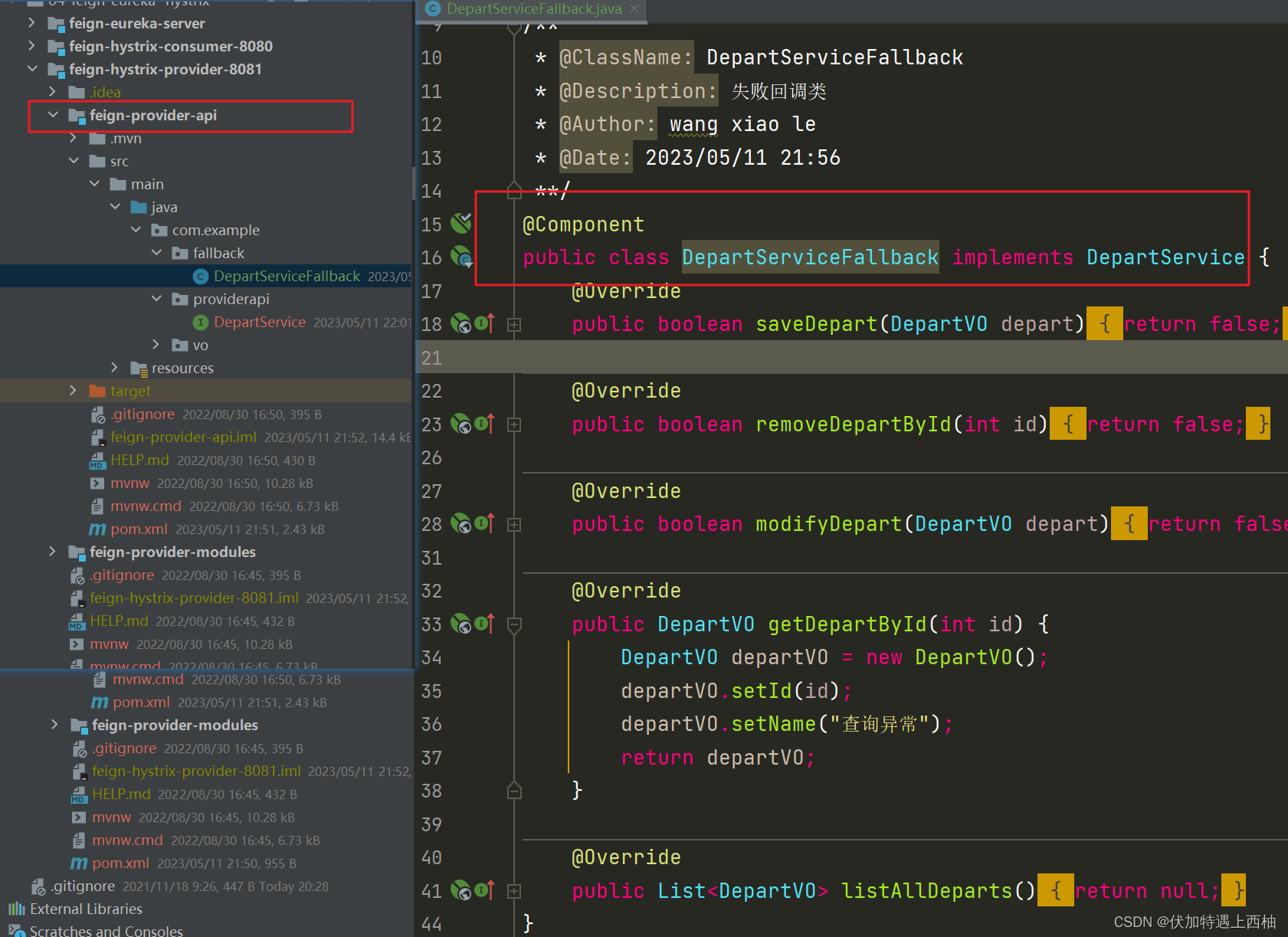The width and height of the screenshot is (1288, 937).
Task: Select External Libraries node
Action: click(86, 909)
